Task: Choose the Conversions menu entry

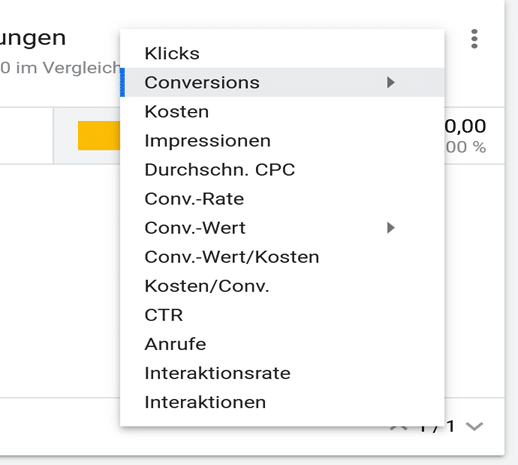Action: tap(282, 82)
